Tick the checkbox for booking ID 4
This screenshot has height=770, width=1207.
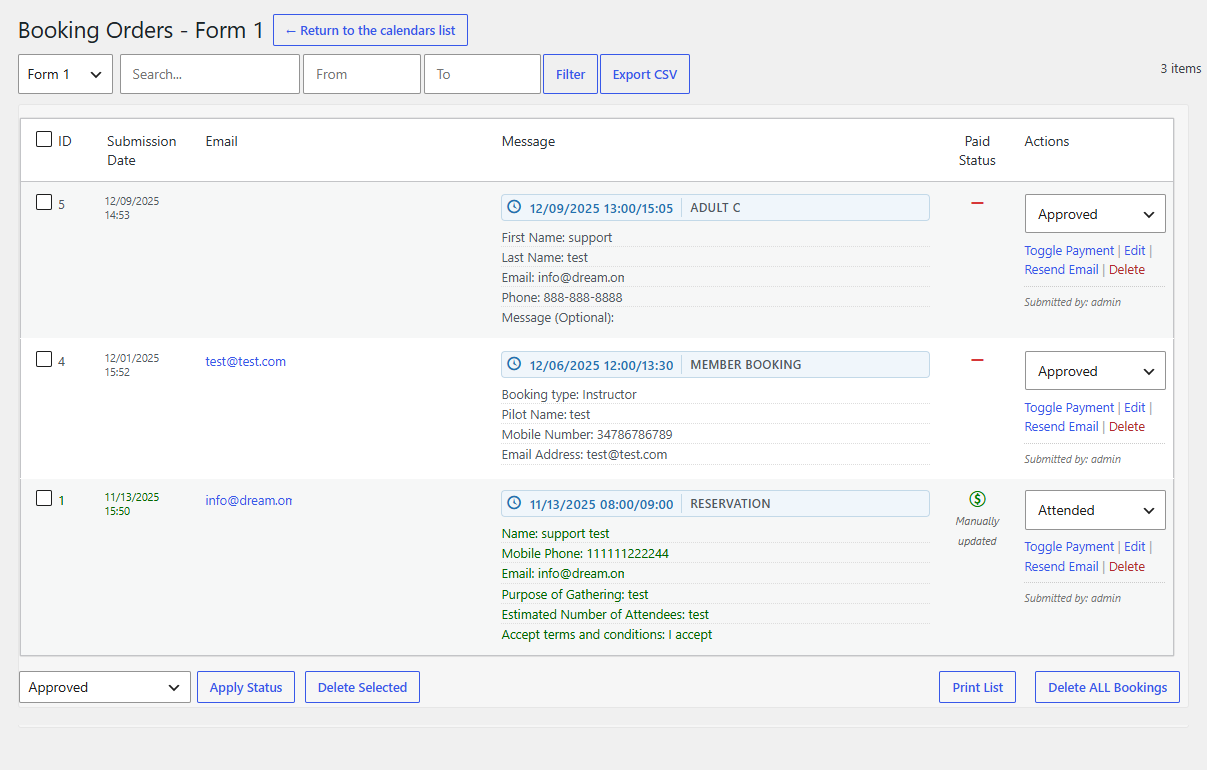44,359
